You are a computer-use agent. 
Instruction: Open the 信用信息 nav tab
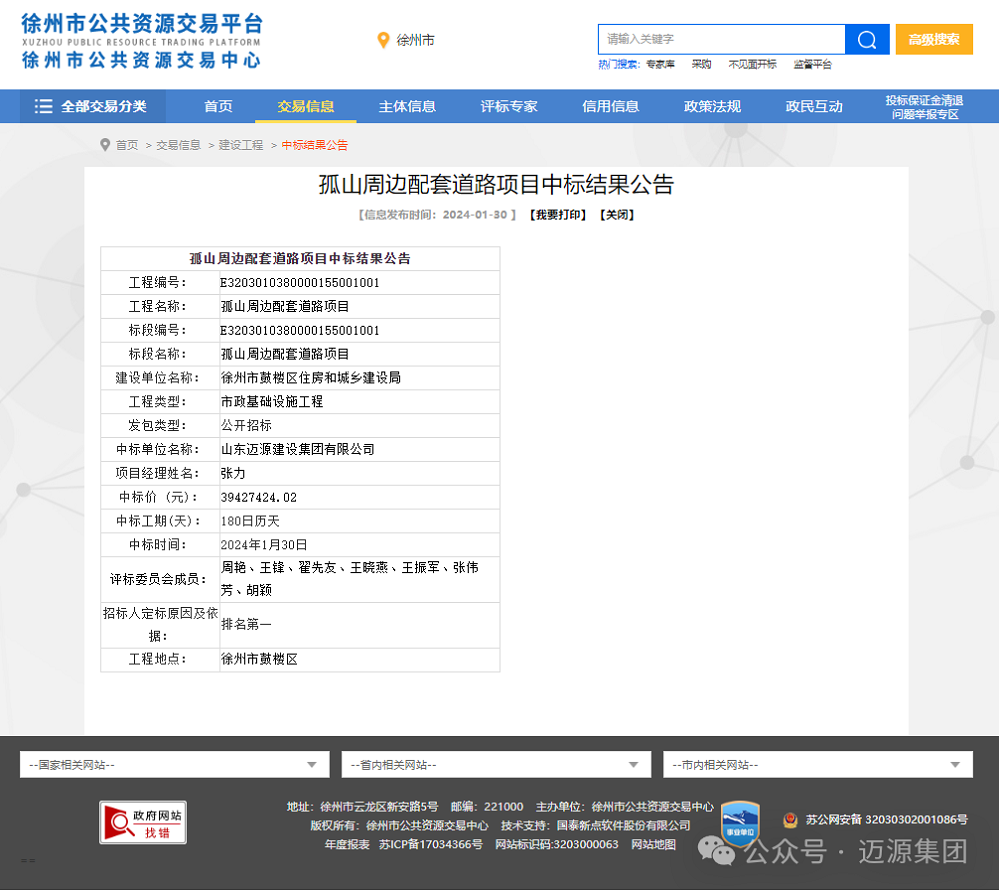click(x=610, y=106)
